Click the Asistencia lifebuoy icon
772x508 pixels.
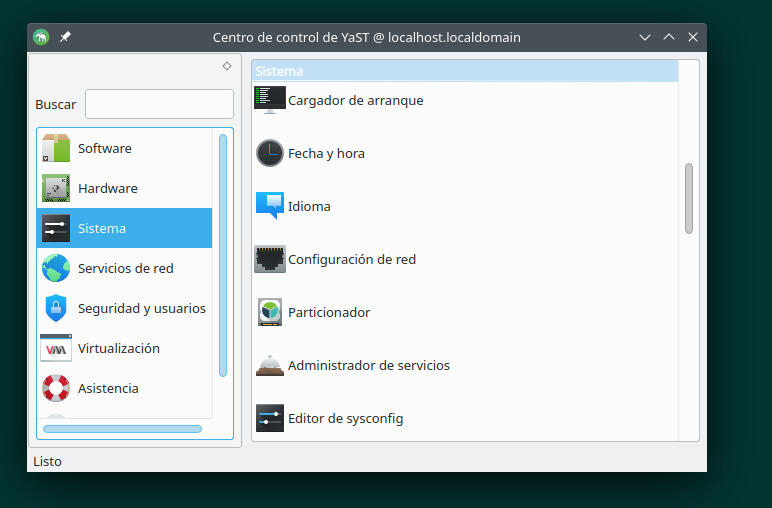tap(56, 388)
